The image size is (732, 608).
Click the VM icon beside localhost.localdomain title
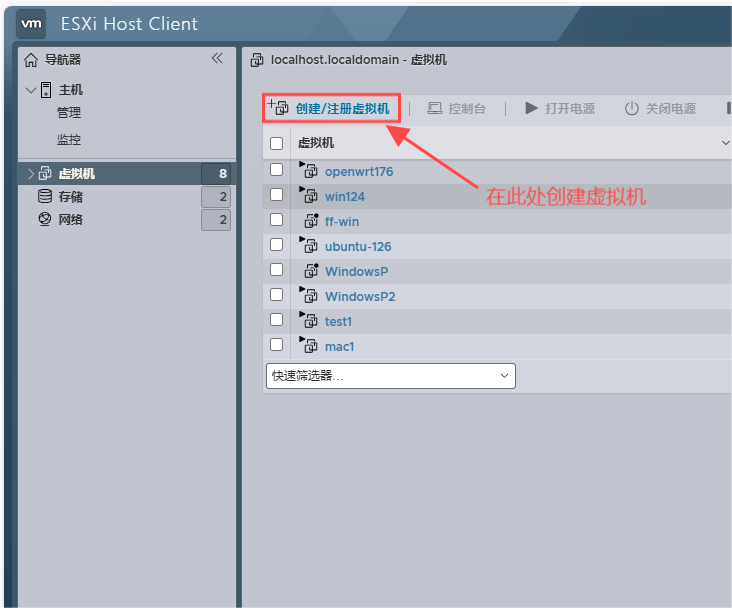click(257, 60)
